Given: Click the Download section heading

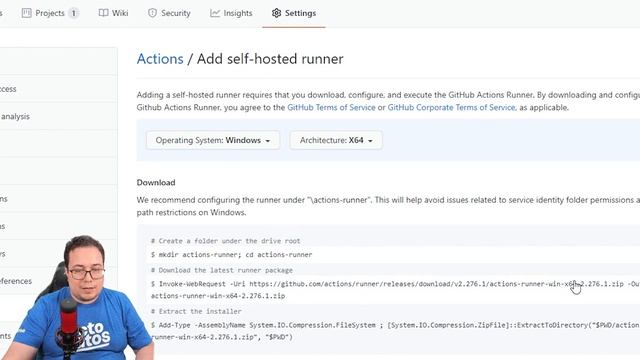Looking at the screenshot, I should (156, 182).
